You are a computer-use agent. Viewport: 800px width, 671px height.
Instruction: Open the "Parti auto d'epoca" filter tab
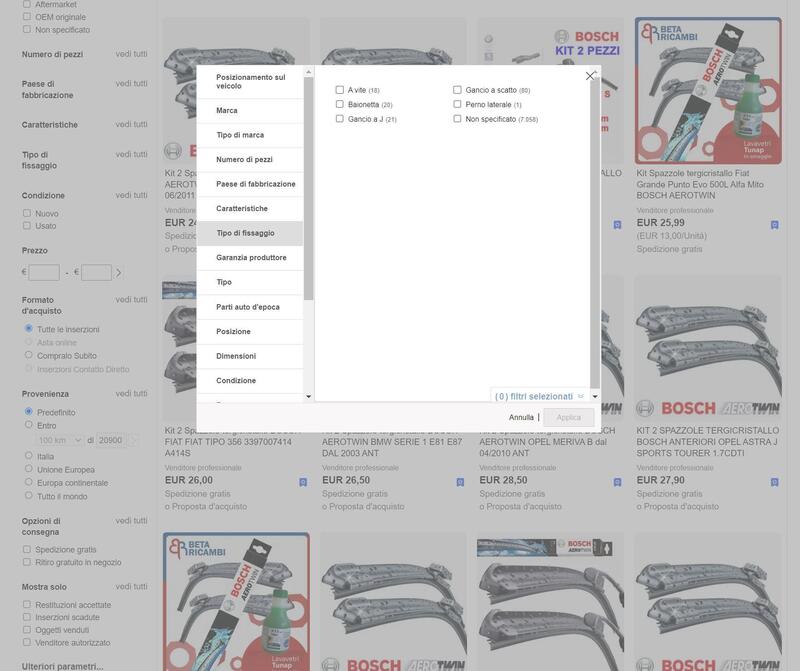click(x=250, y=307)
